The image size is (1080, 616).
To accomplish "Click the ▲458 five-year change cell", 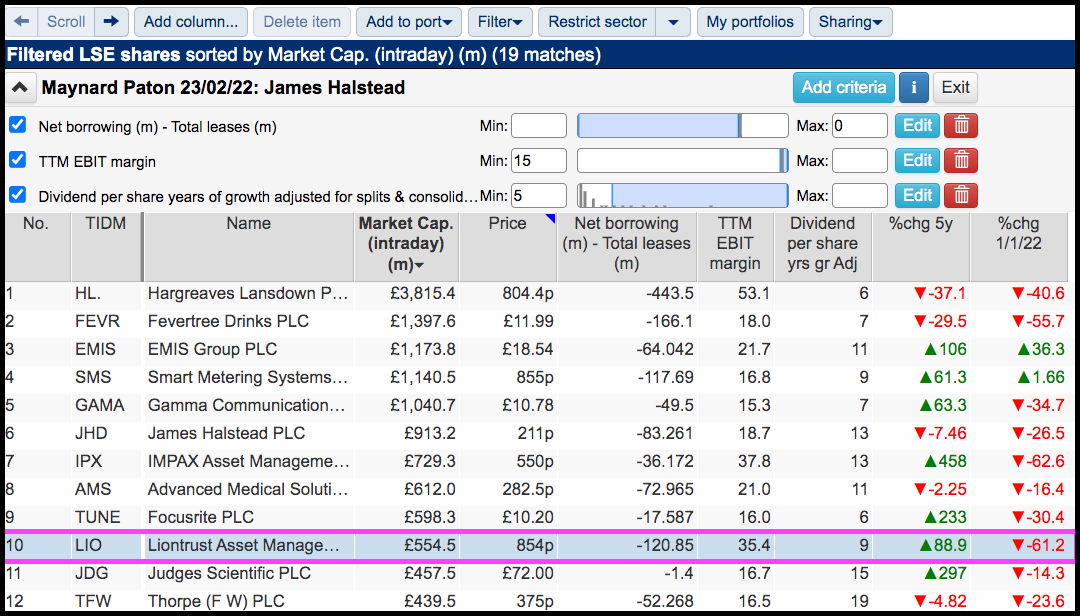I will pyautogui.click(x=921, y=462).
